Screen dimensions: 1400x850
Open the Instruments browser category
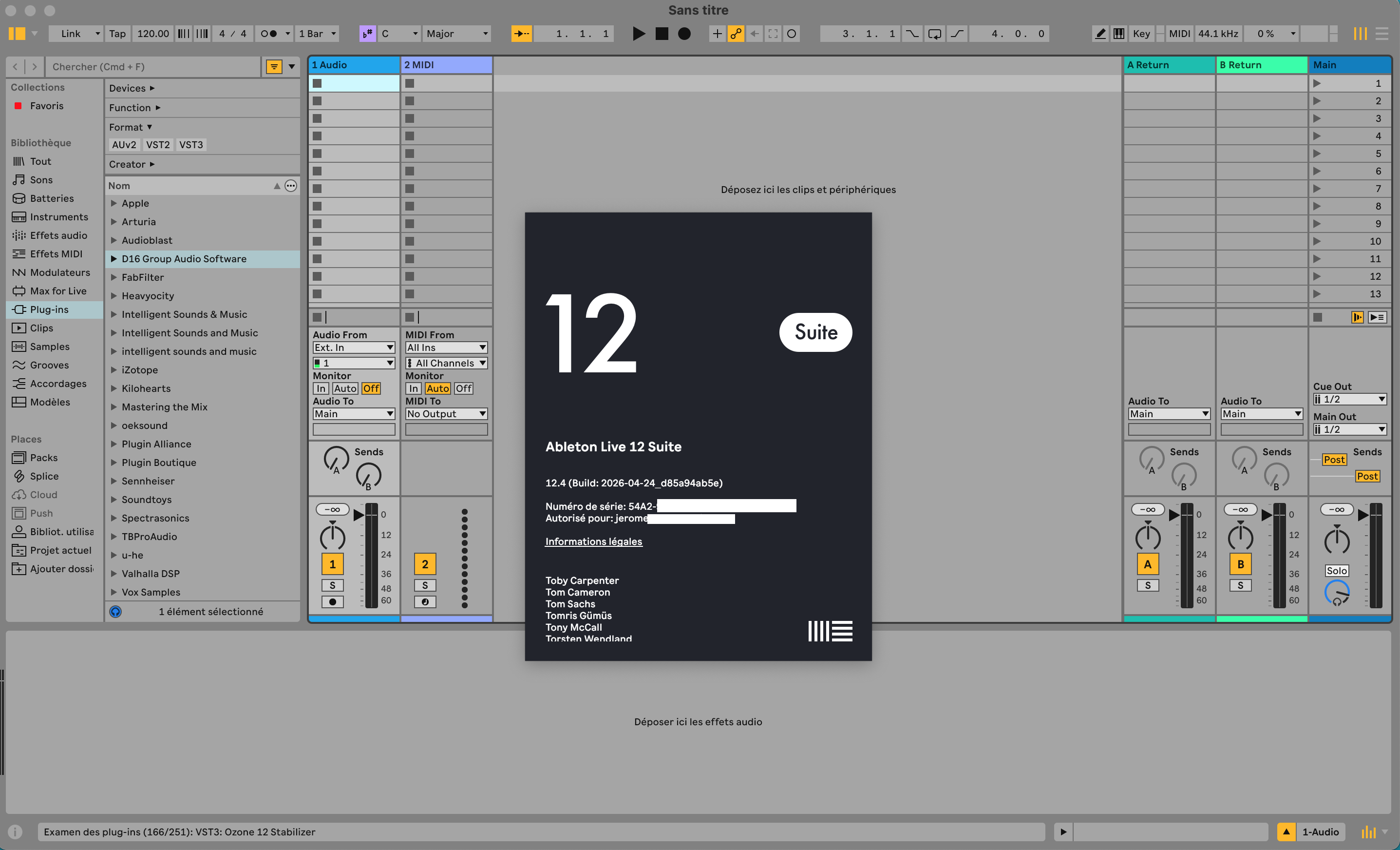point(55,216)
